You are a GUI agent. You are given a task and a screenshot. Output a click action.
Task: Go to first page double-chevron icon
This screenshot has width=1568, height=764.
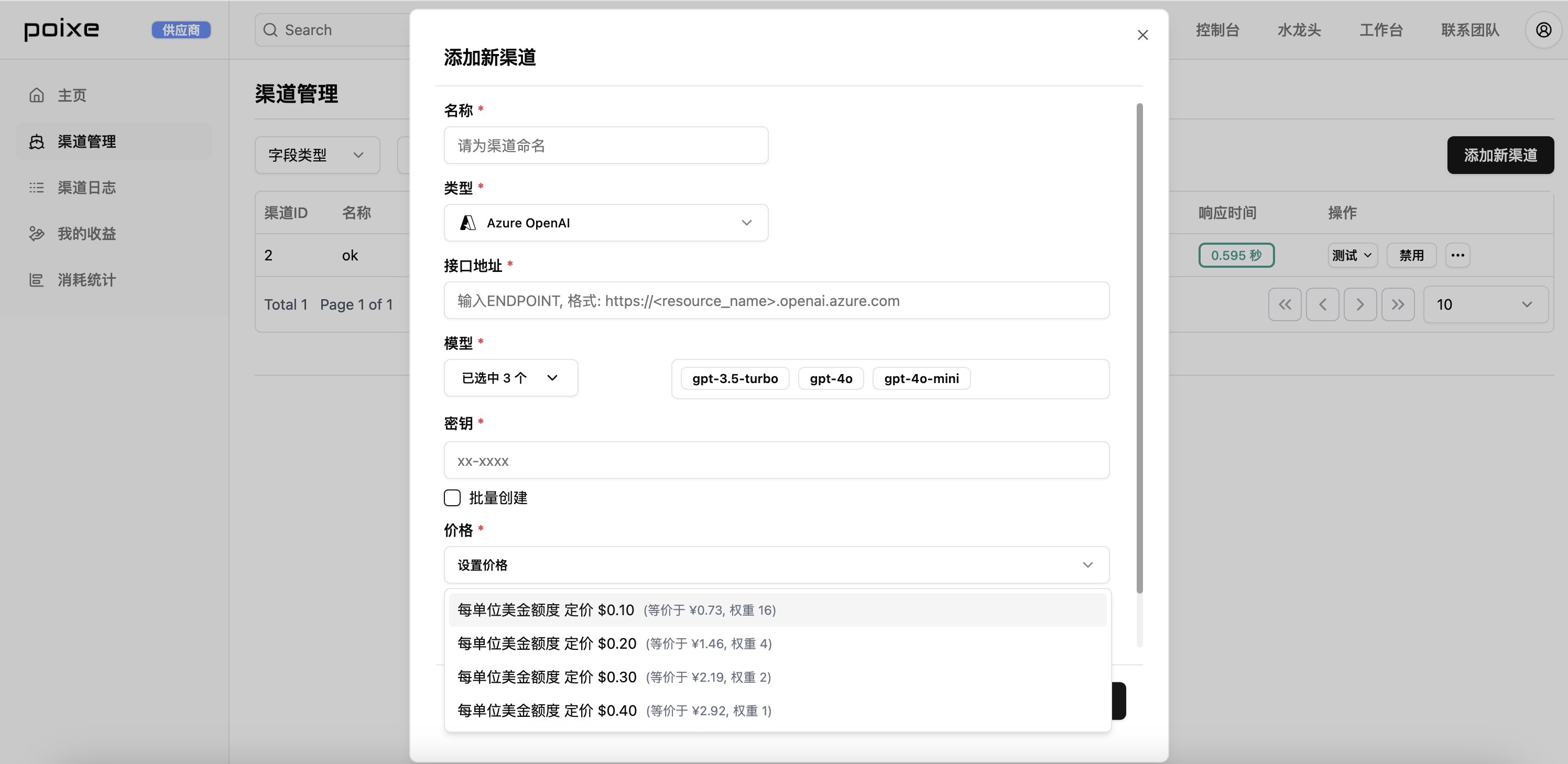pos(1284,304)
